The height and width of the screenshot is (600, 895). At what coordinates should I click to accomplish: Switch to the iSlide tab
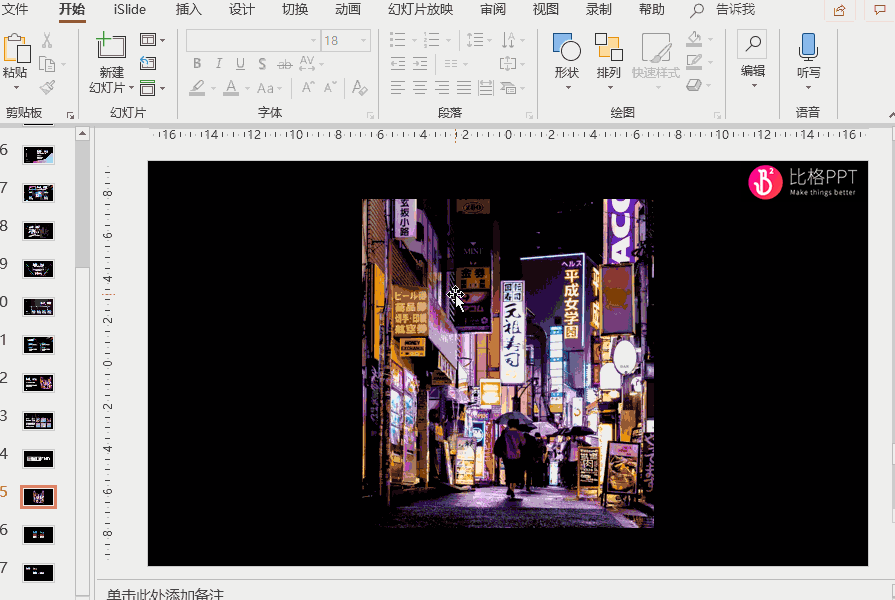[130, 10]
